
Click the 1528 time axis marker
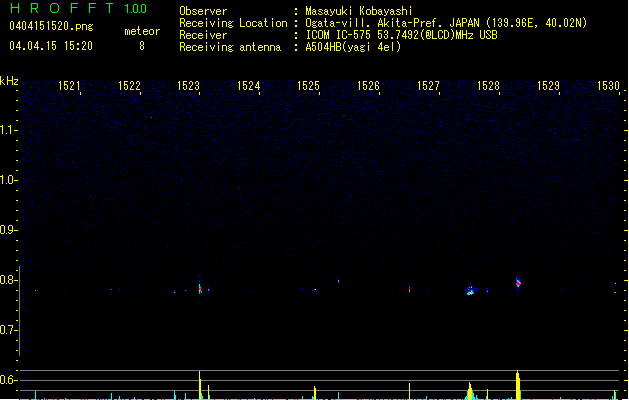pos(488,85)
